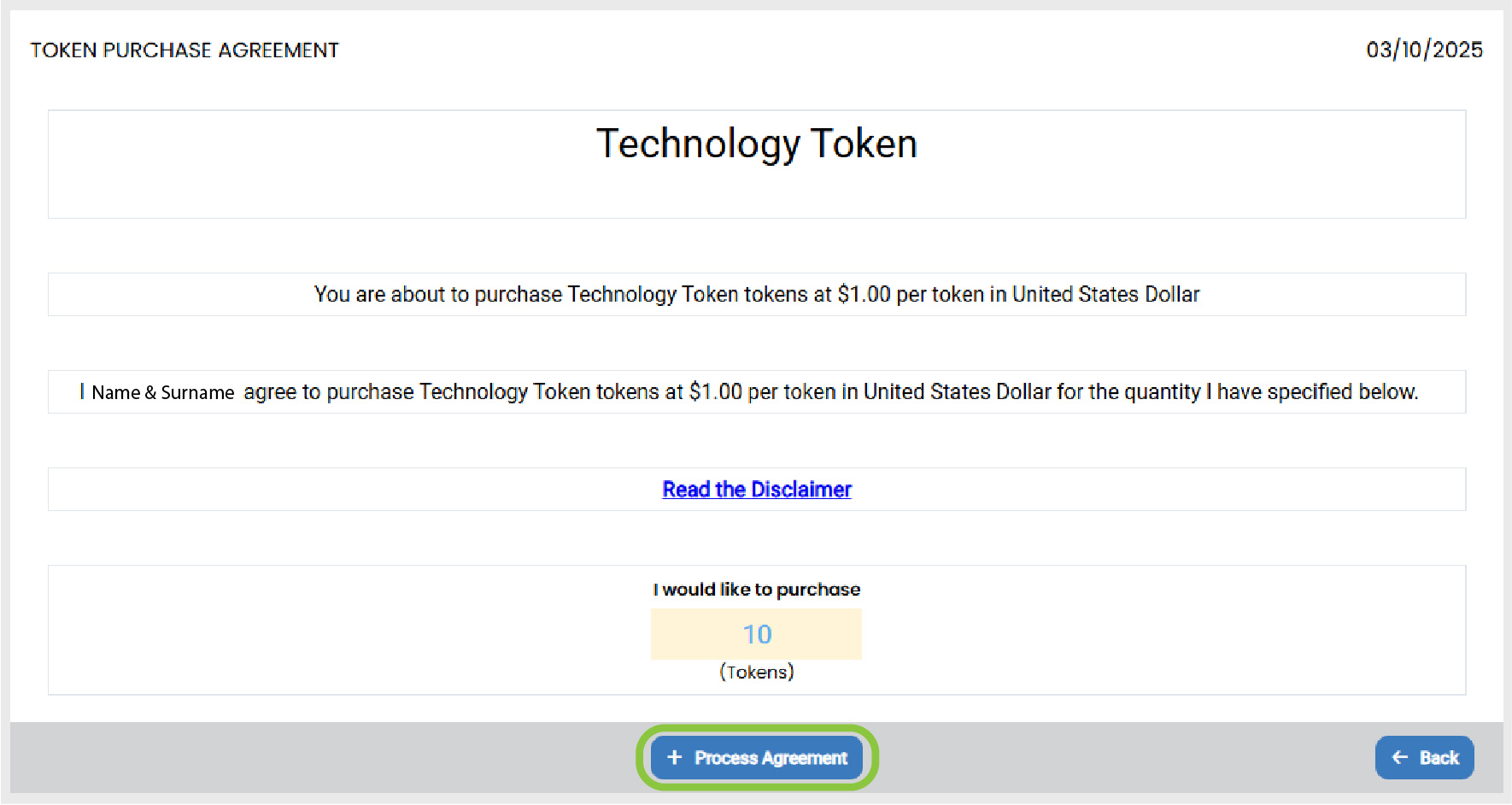Screen dimensions: 1512x805
Task: Click the left arrow icon beside Back
Action: 1400,758
